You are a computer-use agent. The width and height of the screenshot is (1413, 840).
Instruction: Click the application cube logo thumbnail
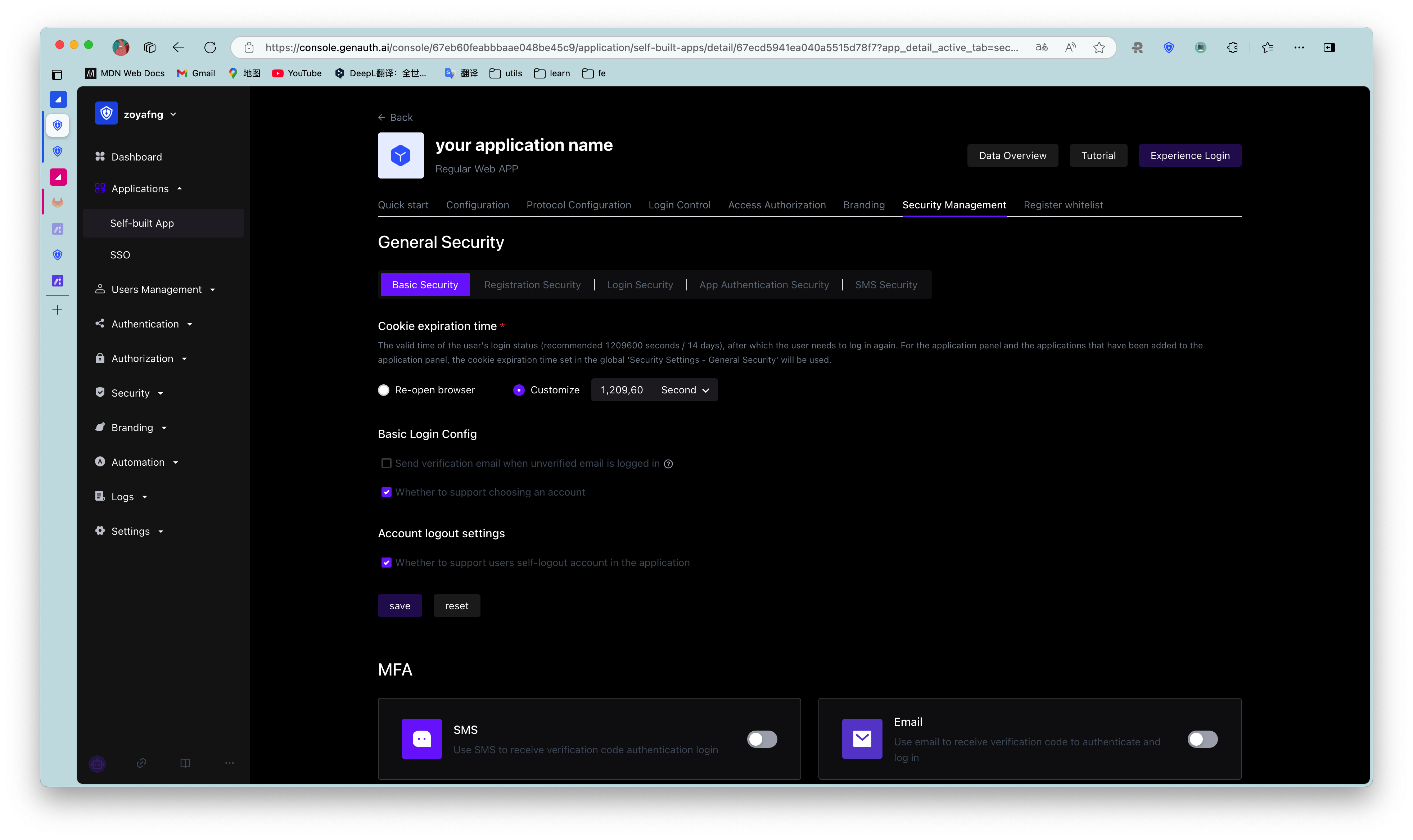point(401,156)
